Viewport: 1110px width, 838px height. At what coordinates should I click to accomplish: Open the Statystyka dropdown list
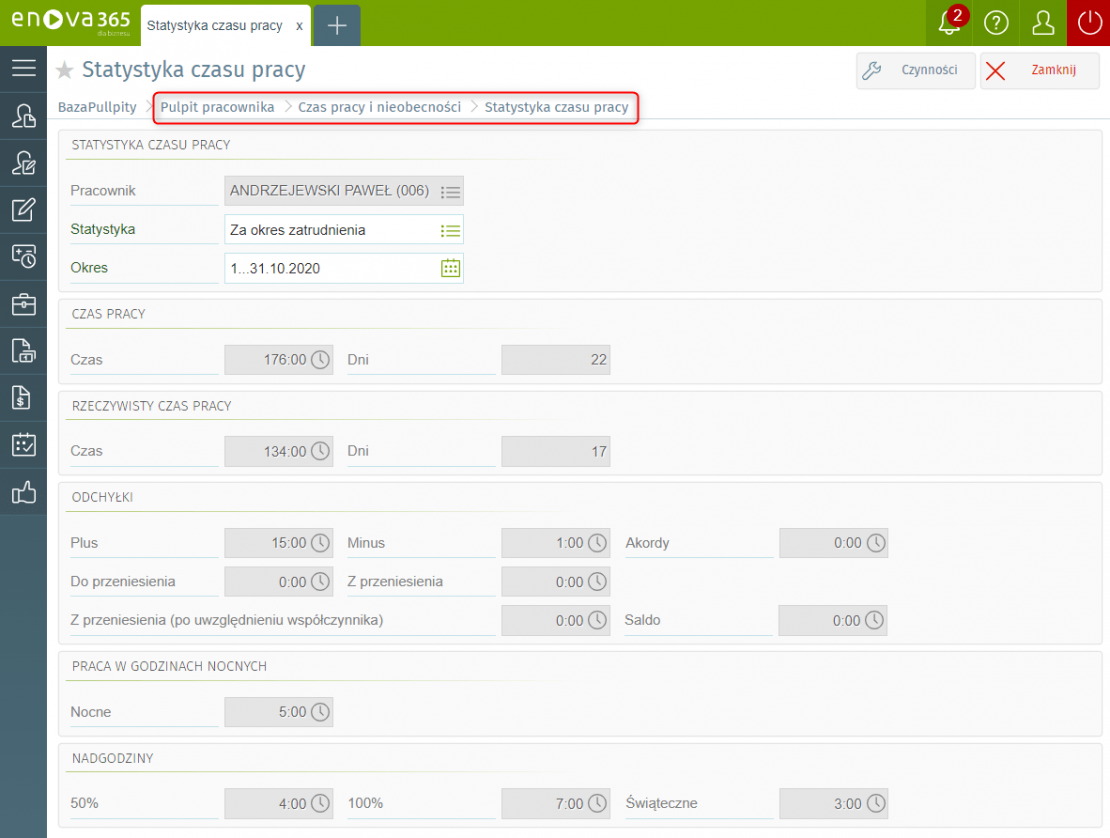450,230
